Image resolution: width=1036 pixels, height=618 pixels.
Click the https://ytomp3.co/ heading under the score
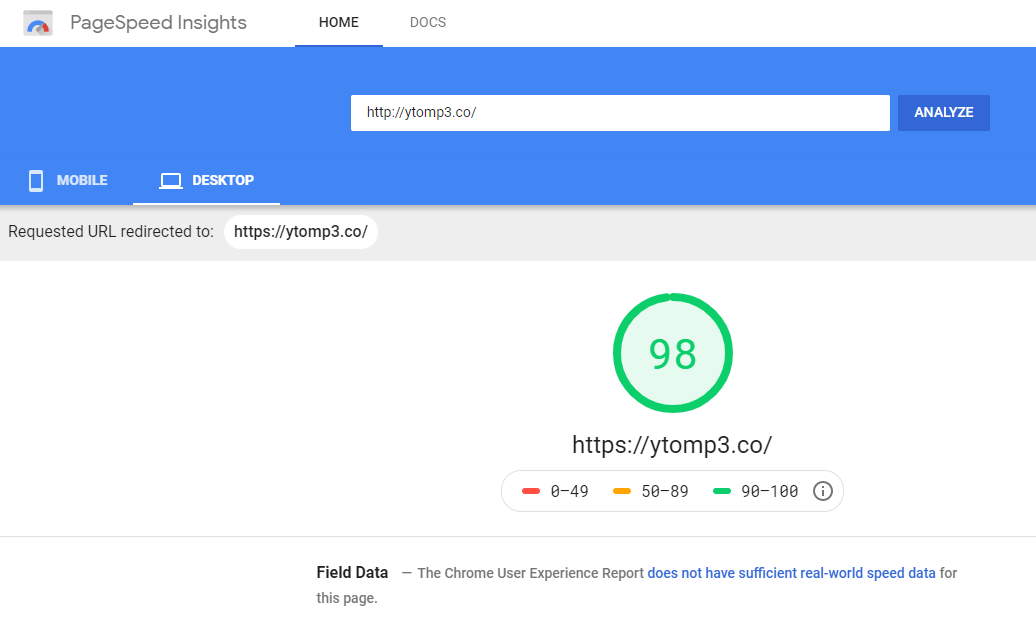pyautogui.click(x=672, y=445)
